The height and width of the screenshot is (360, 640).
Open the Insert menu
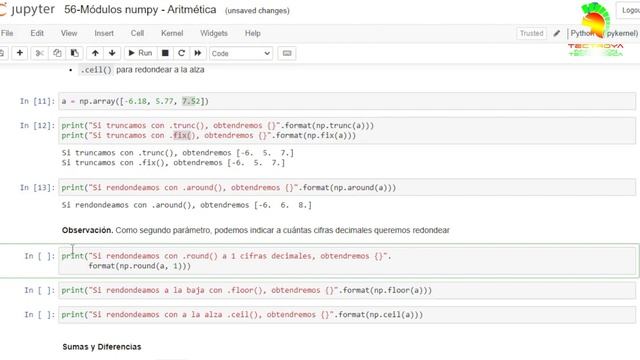[x=104, y=33]
